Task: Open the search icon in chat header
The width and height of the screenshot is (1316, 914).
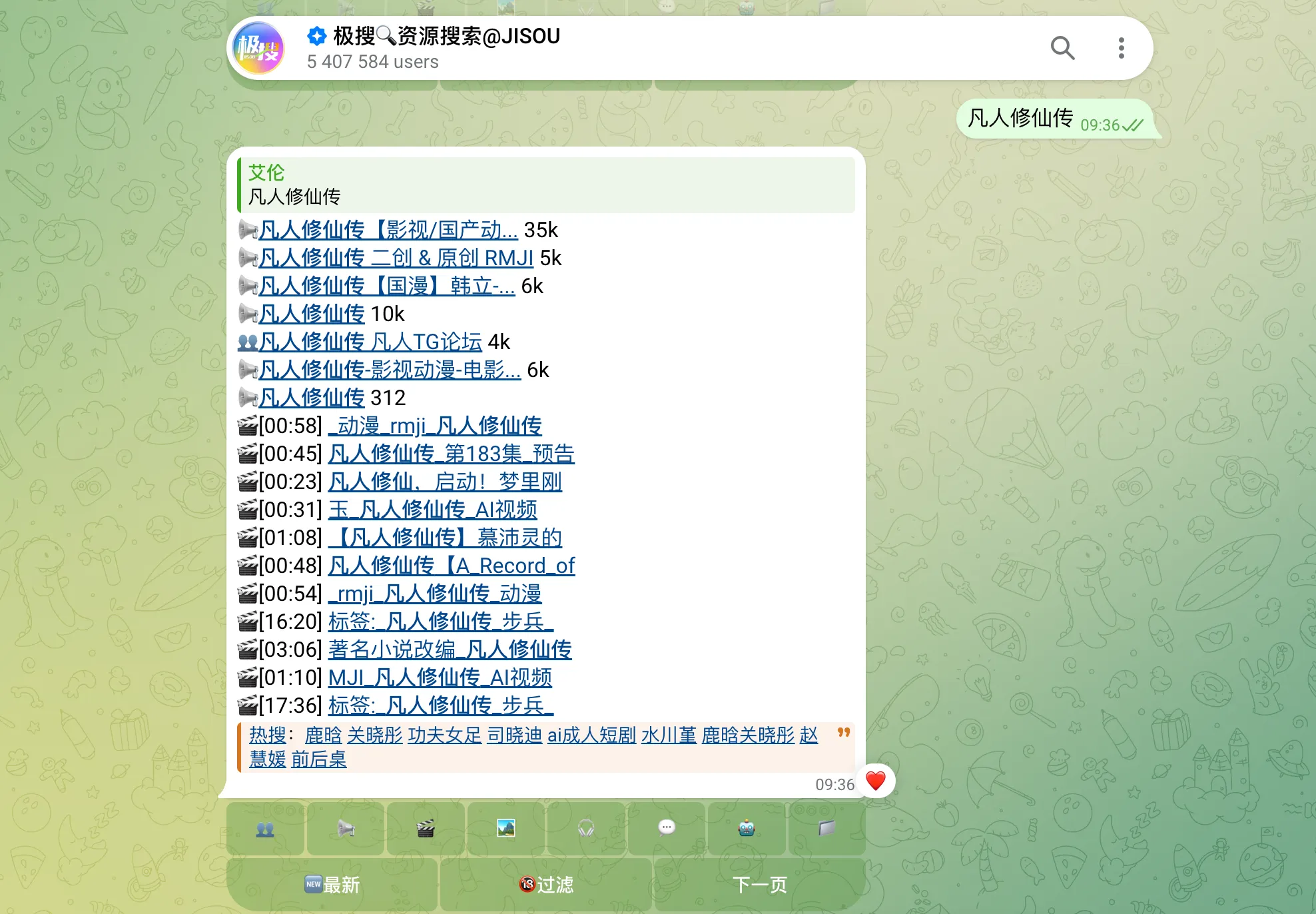Action: click(1062, 48)
